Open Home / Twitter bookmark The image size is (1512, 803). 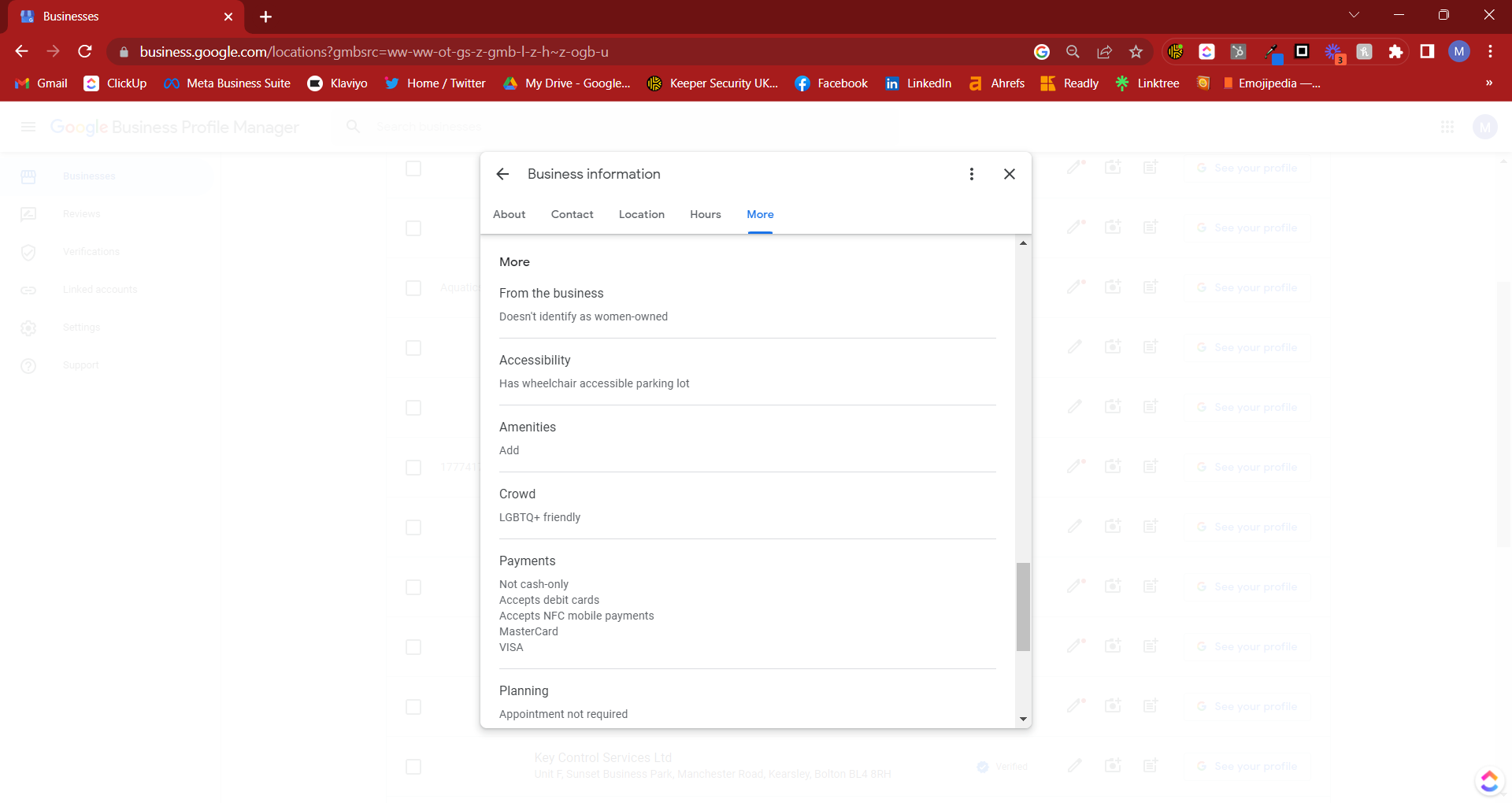click(x=435, y=83)
